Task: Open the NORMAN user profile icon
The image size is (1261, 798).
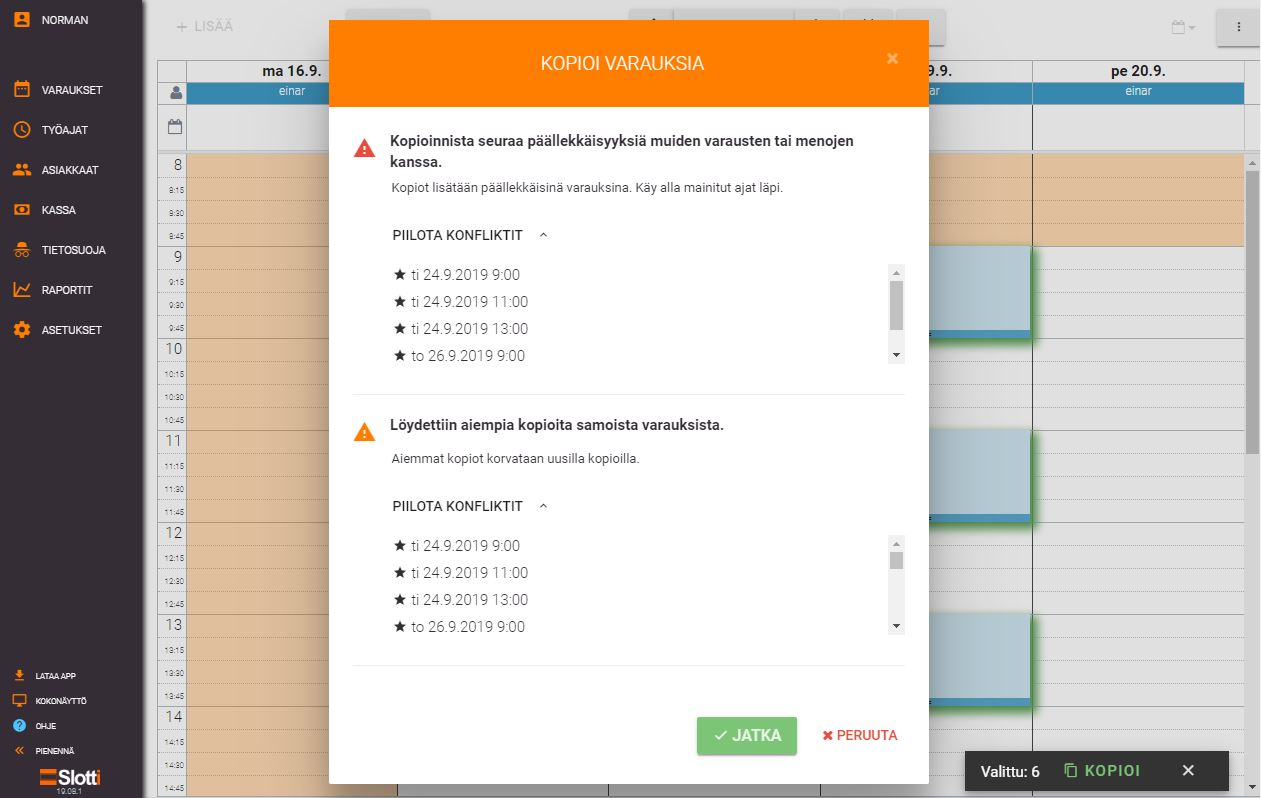Action: click(x=21, y=19)
